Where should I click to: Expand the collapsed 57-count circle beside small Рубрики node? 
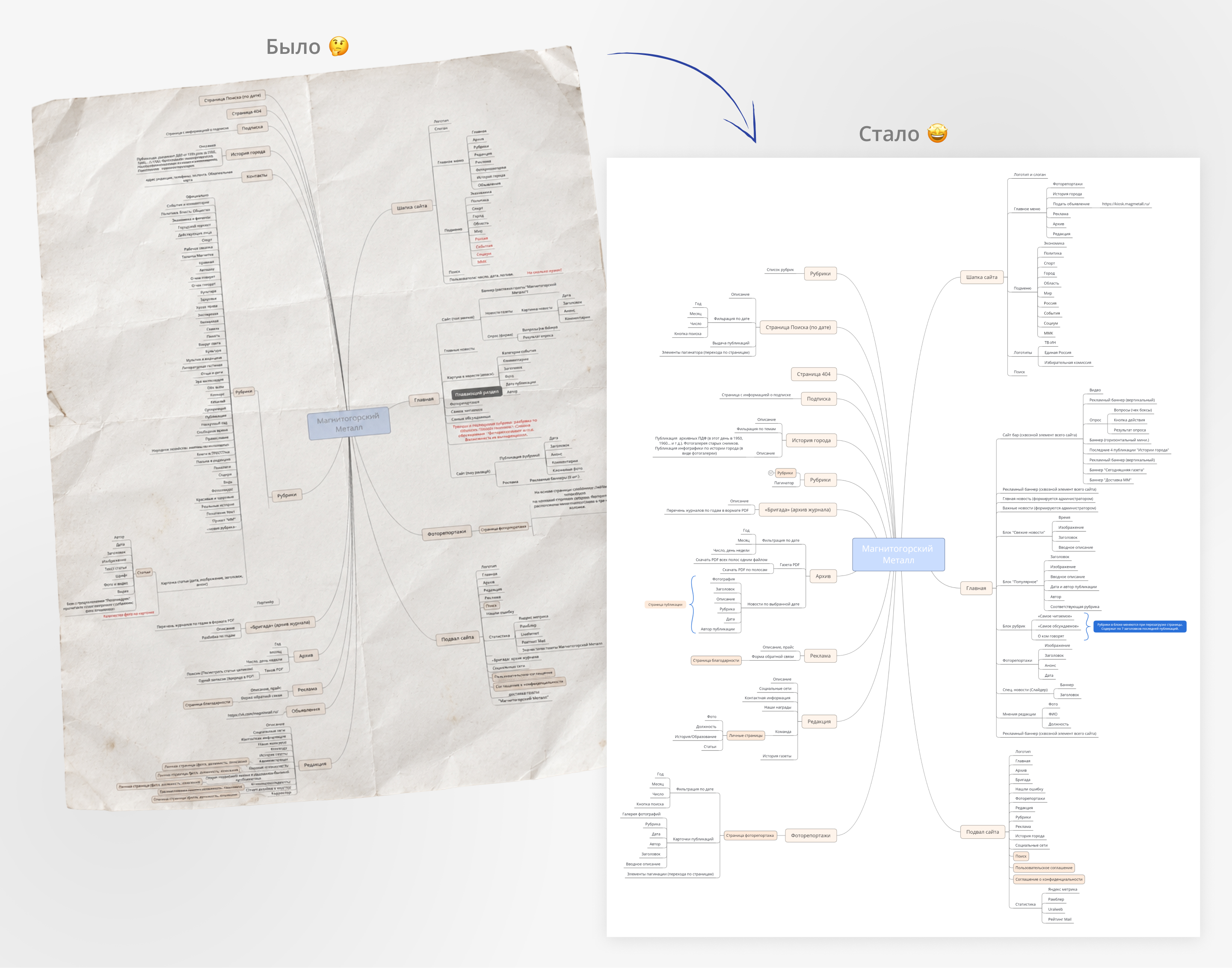(770, 472)
